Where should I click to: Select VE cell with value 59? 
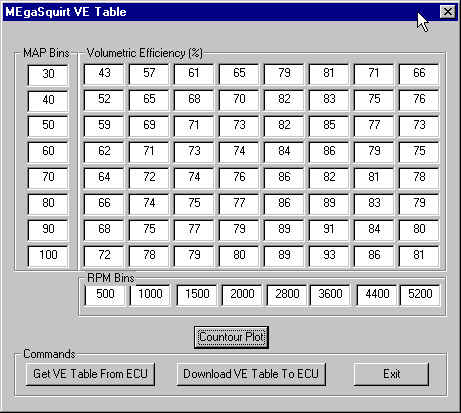click(104, 126)
